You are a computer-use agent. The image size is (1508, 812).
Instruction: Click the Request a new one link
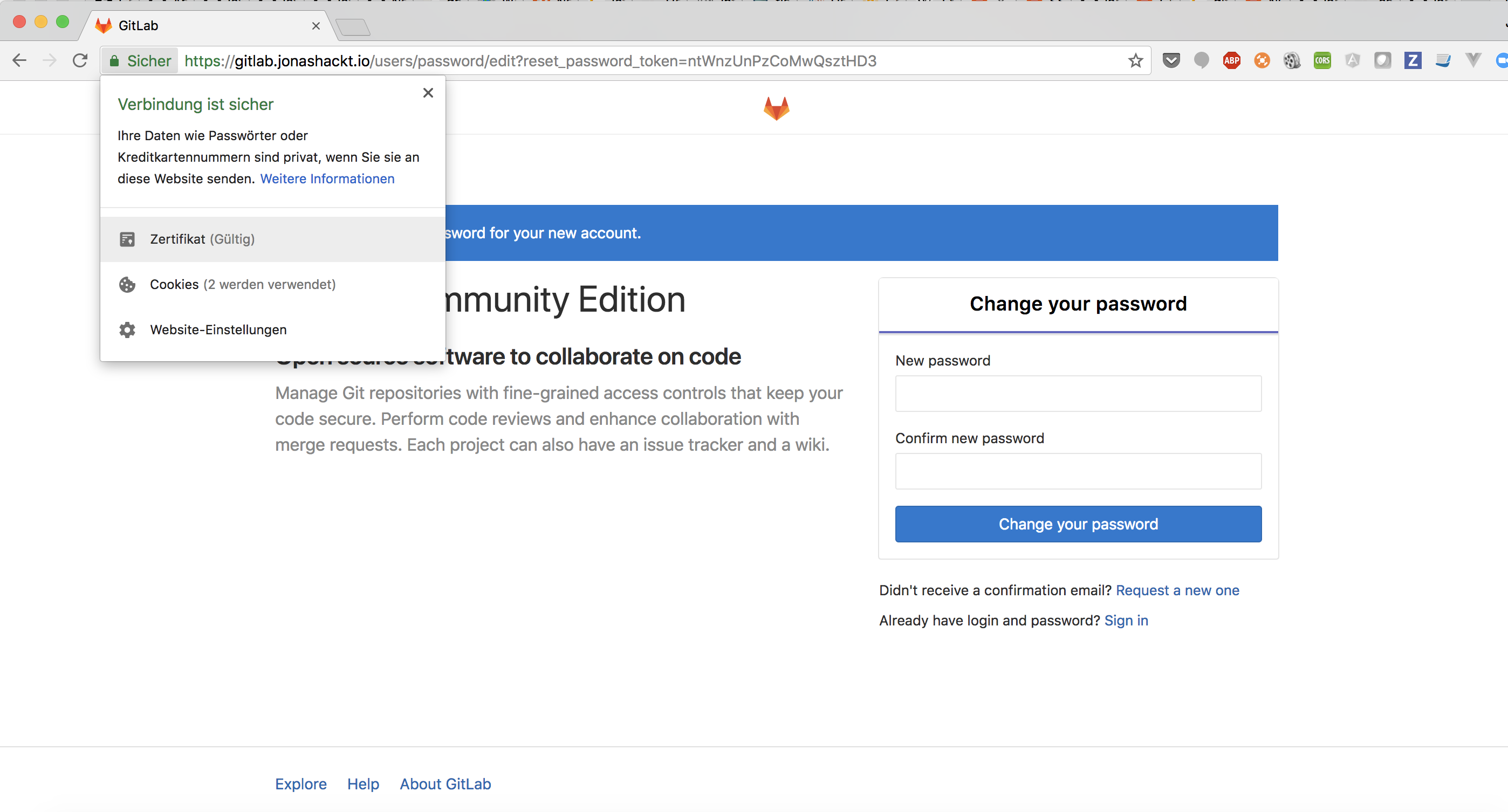1177,590
